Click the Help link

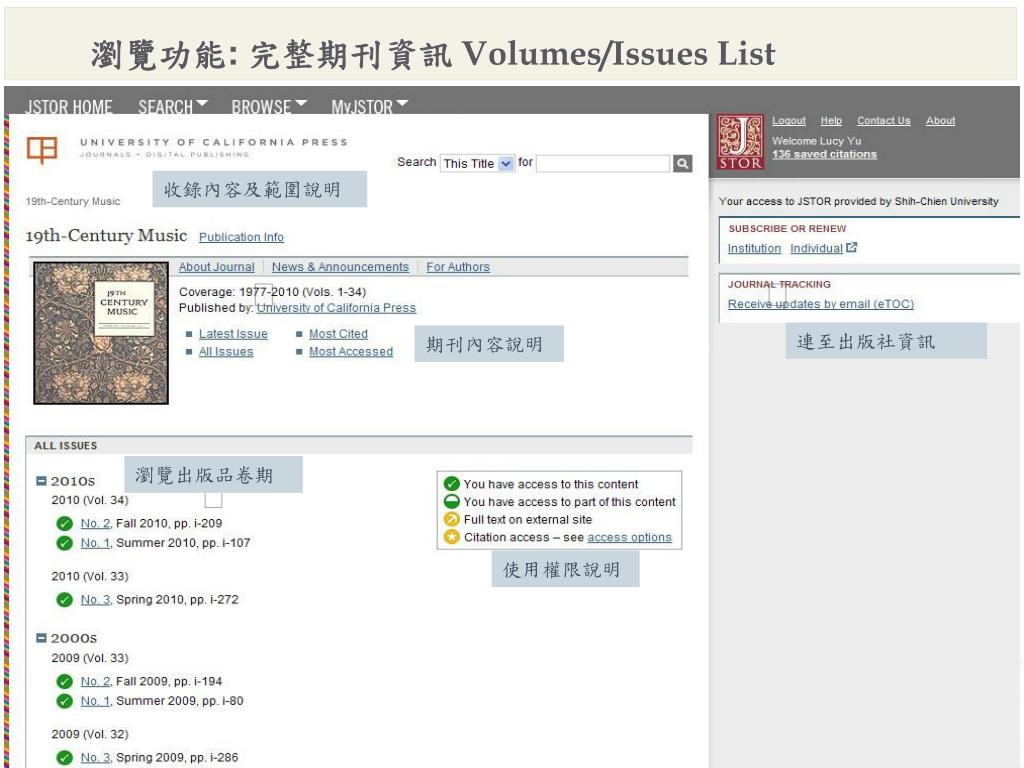pos(831,121)
